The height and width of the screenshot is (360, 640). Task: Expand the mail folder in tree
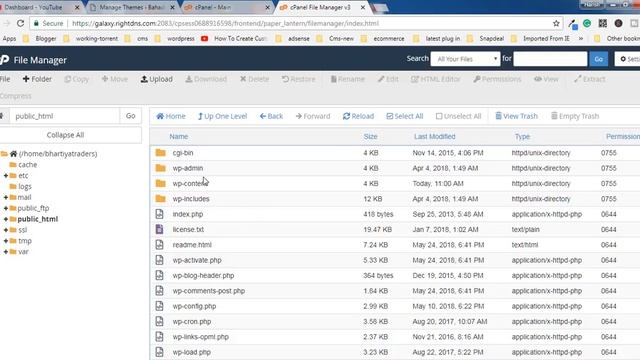(6, 197)
